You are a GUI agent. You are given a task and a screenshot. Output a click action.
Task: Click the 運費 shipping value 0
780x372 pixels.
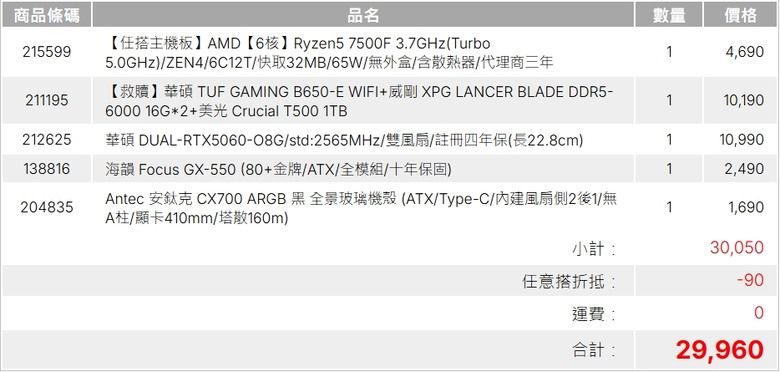point(759,313)
